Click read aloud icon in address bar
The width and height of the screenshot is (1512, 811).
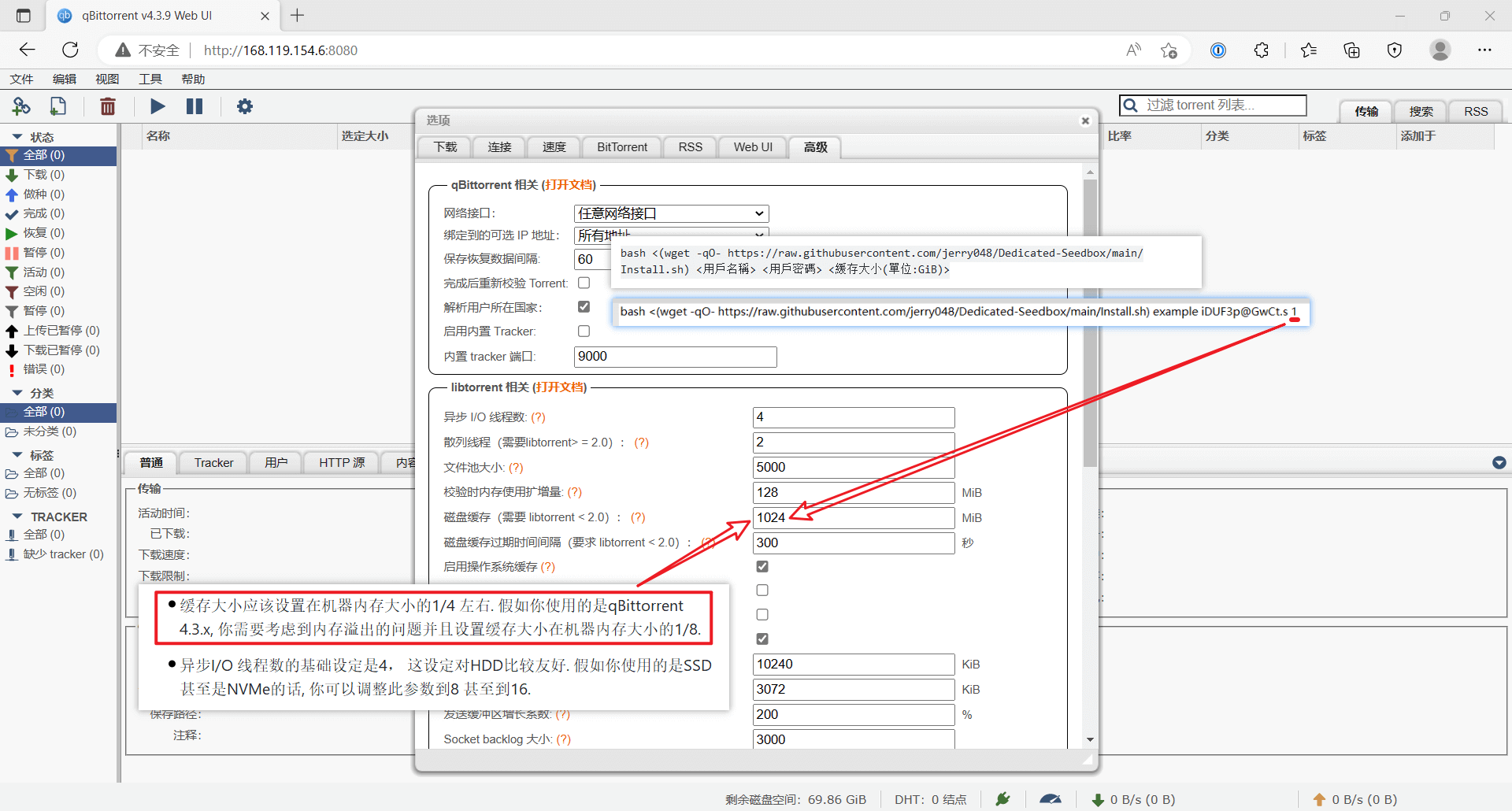pyautogui.click(x=1134, y=50)
